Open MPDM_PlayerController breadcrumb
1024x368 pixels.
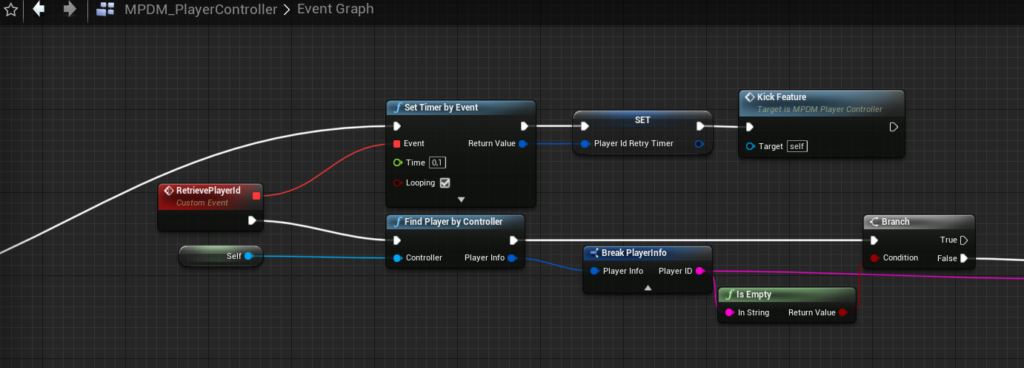point(200,10)
